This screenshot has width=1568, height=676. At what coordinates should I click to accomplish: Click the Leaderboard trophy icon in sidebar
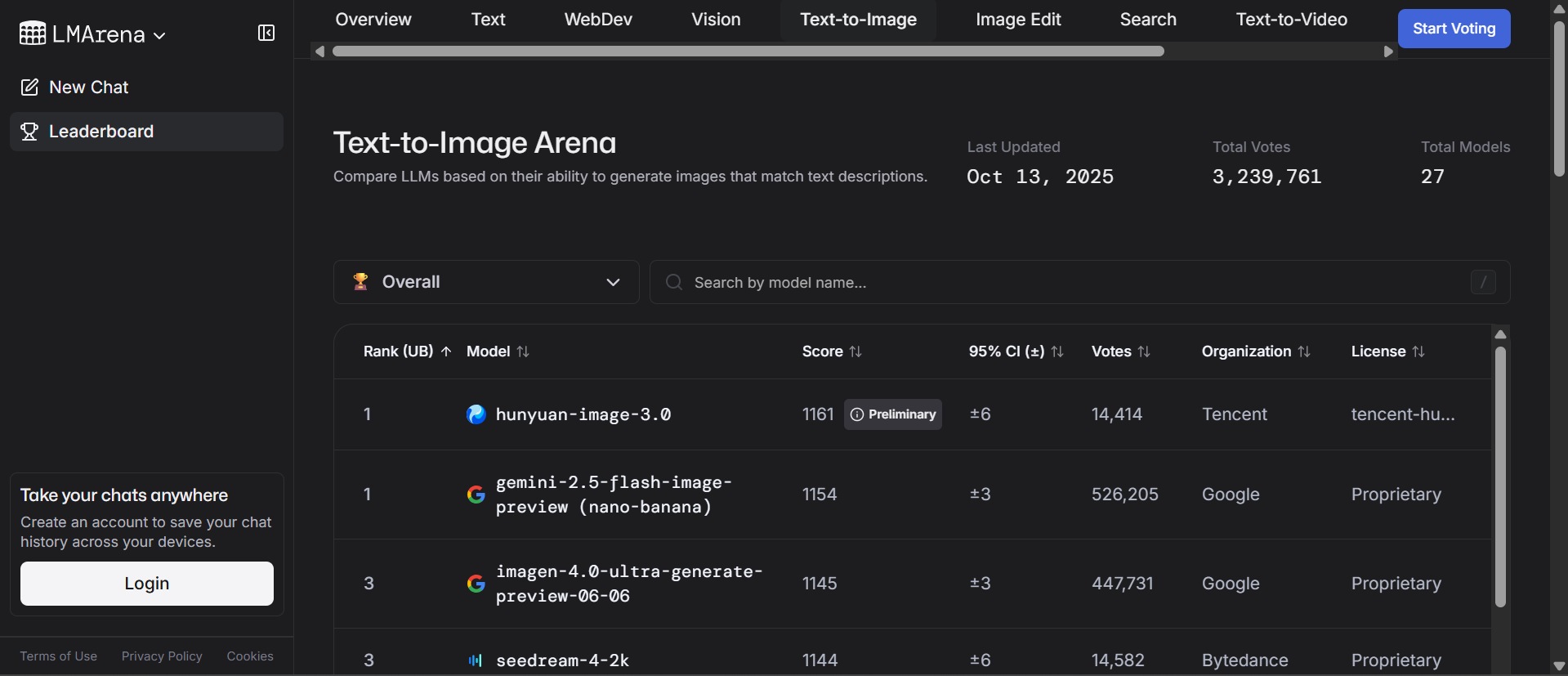click(29, 132)
